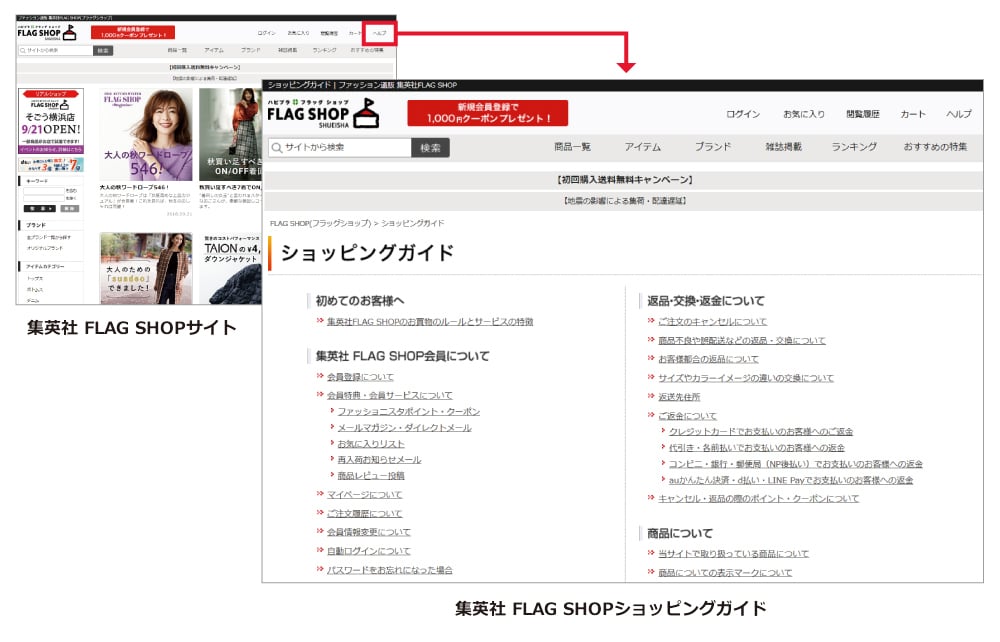Open the ヘルプ (help) page
The height and width of the screenshot is (642, 1000).
click(x=960, y=115)
